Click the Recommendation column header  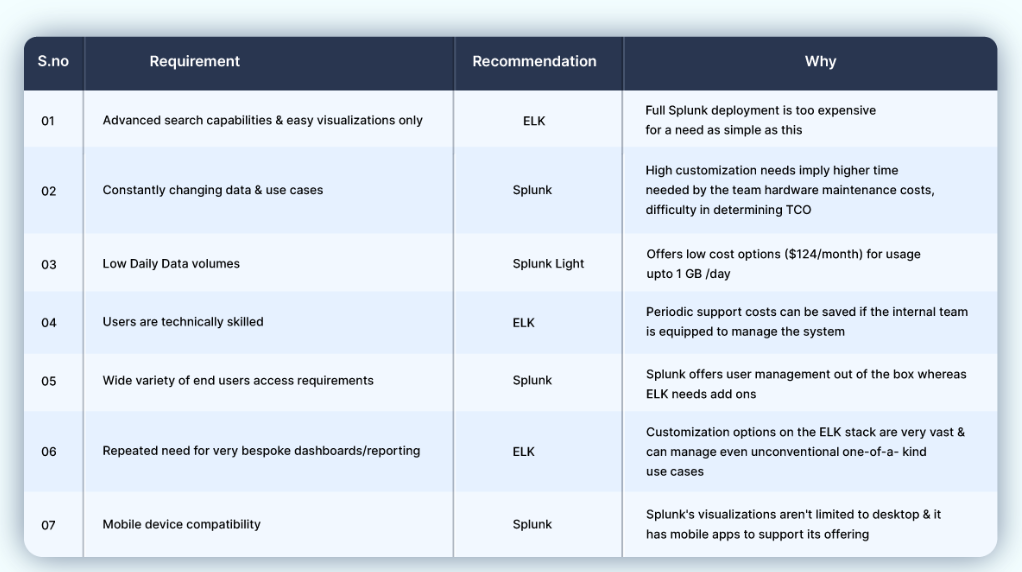534,62
